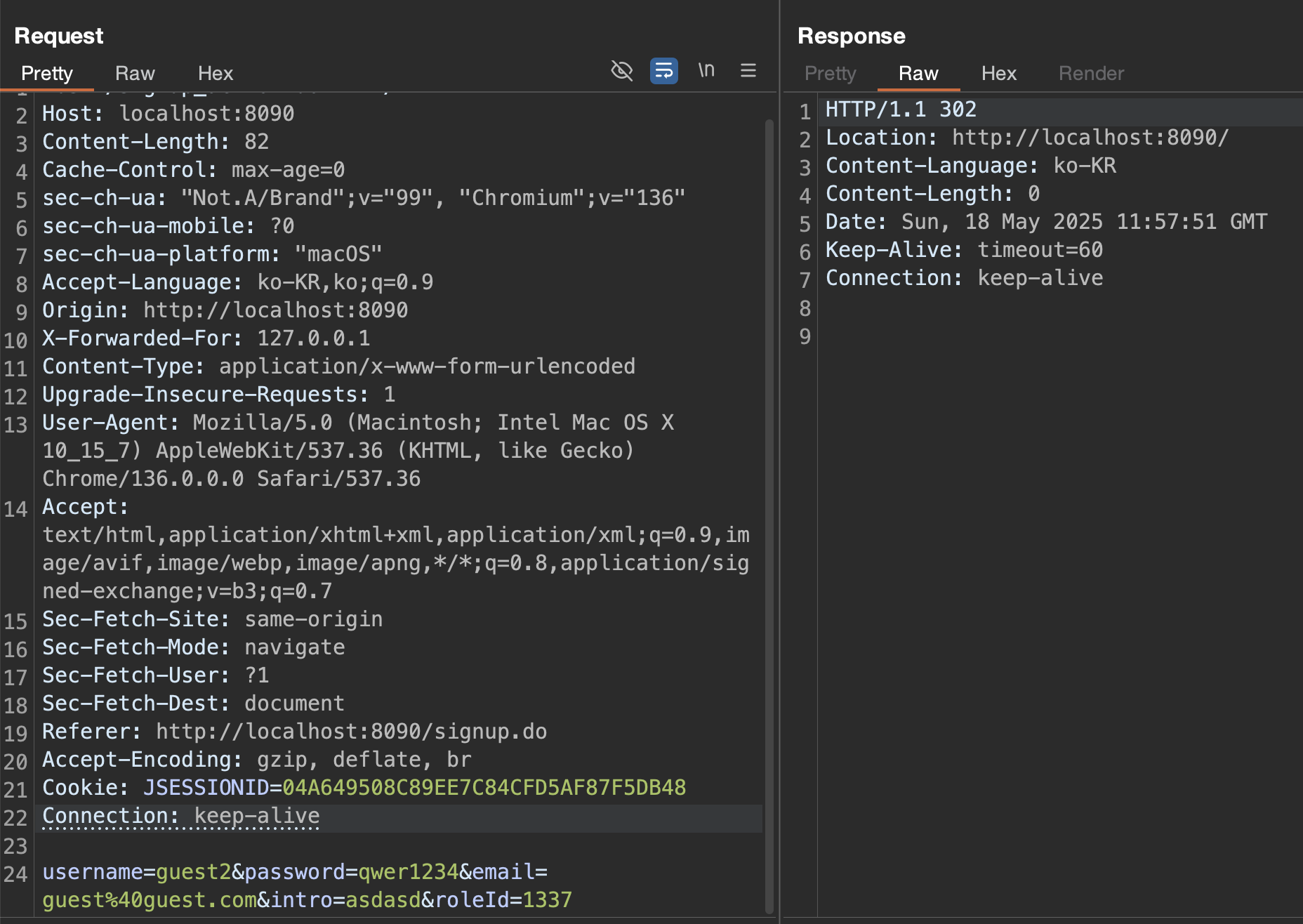Click the JSESSIONID cookie value
Viewport: 1303px width, 924px height.
[x=484, y=788]
